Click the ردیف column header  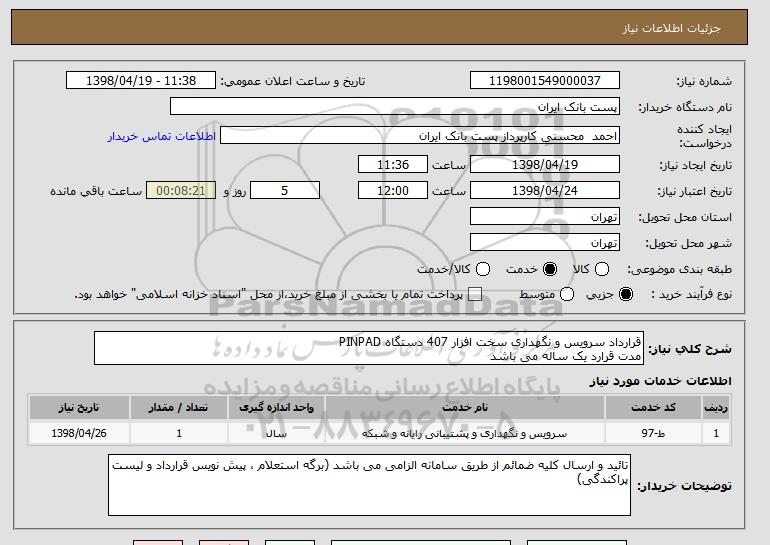716,408
